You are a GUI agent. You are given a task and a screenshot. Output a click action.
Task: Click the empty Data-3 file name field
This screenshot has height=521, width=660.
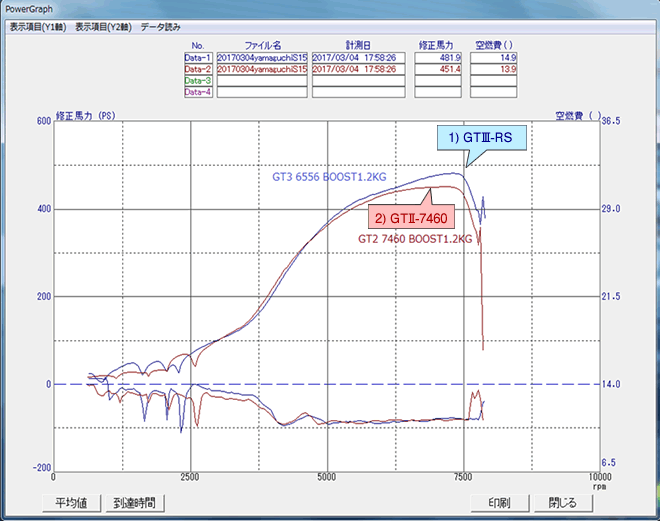[260, 80]
